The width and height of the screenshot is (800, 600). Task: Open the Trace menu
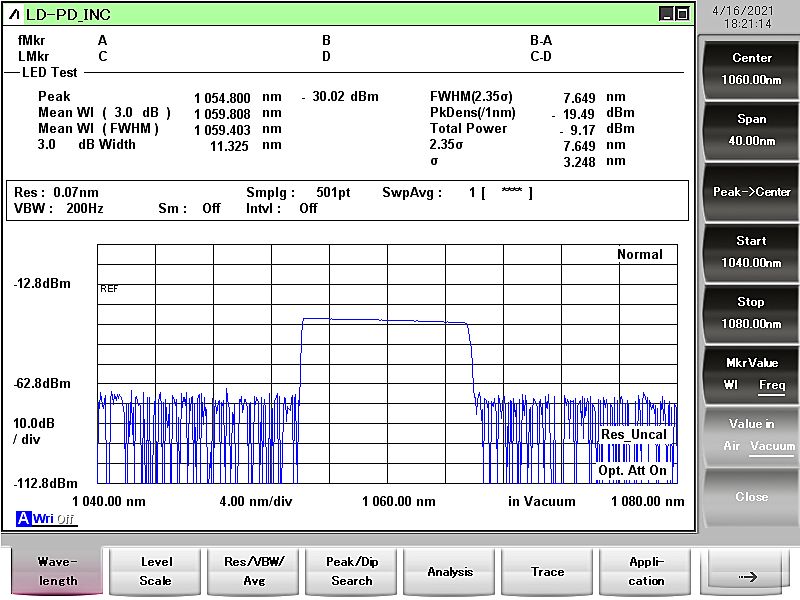pyautogui.click(x=548, y=572)
